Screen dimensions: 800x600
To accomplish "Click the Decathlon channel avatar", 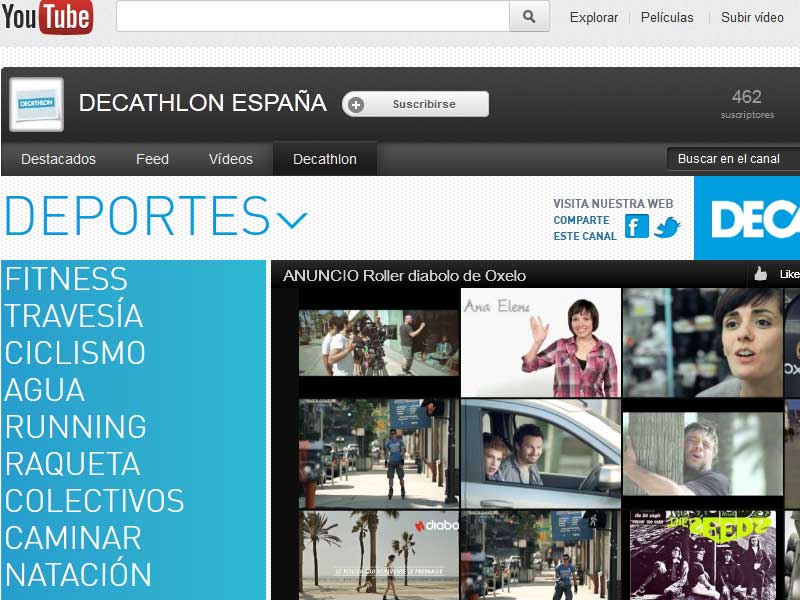I will tap(36, 104).
